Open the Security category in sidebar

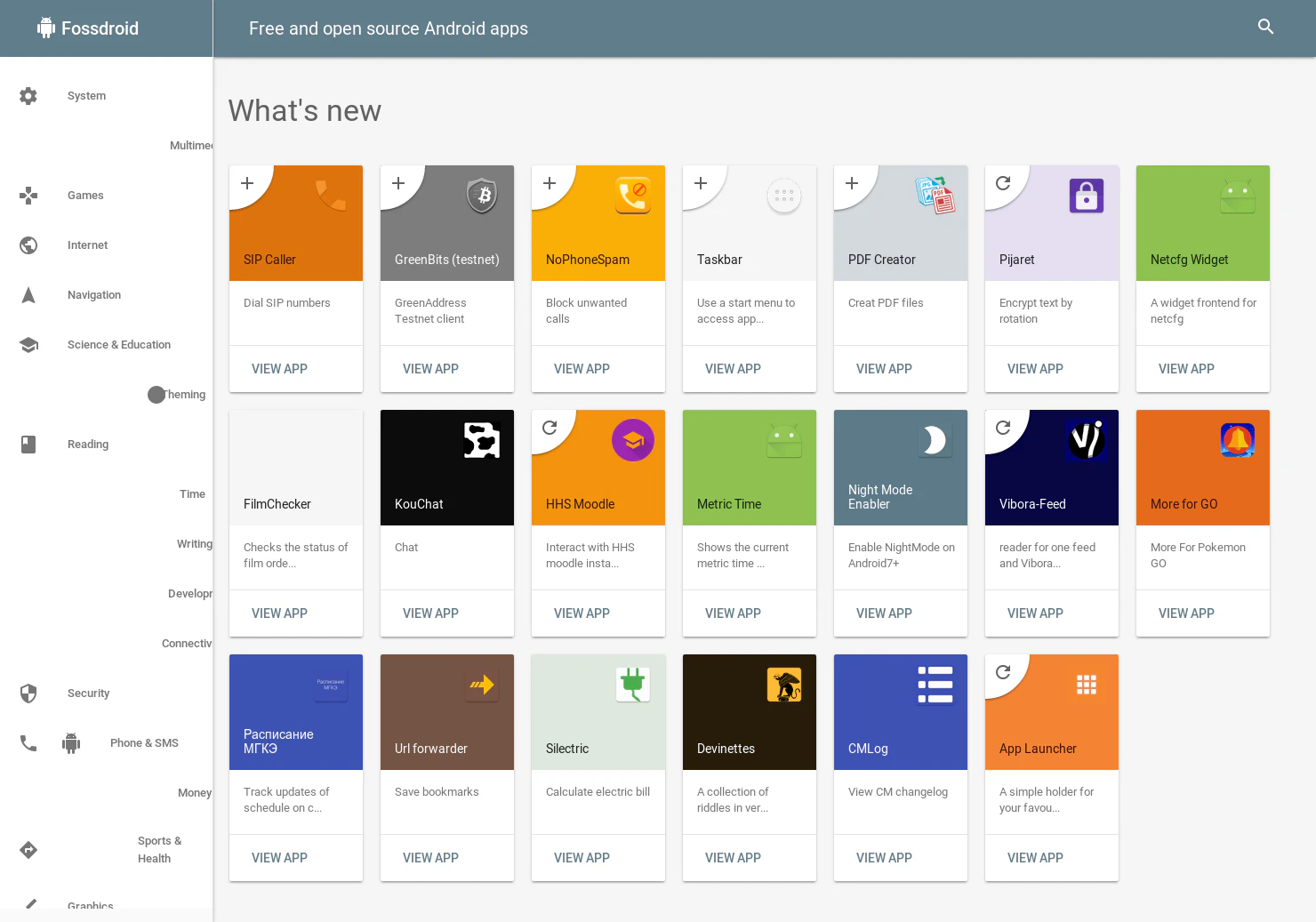pos(88,694)
